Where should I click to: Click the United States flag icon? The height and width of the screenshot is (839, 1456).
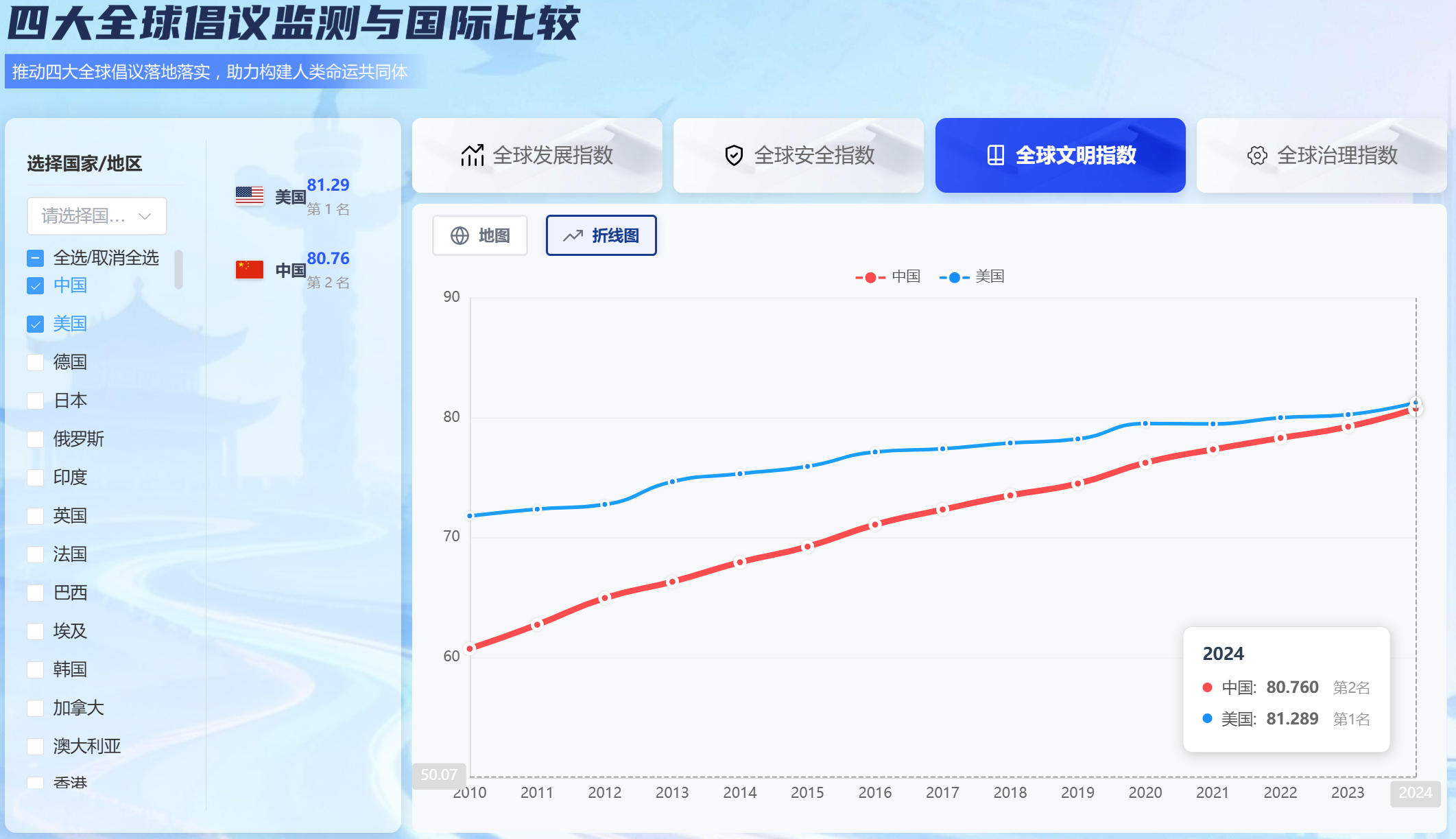coord(250,196)
